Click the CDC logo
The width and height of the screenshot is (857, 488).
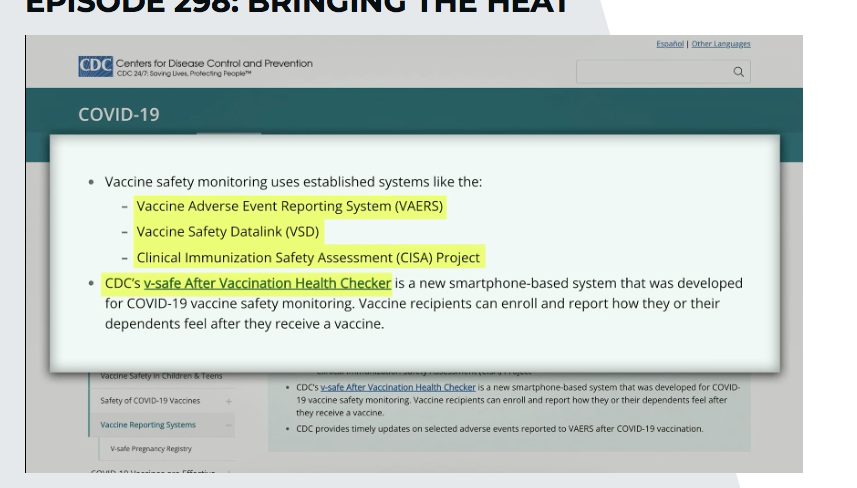pyautogui.click(x=96, y=66)
